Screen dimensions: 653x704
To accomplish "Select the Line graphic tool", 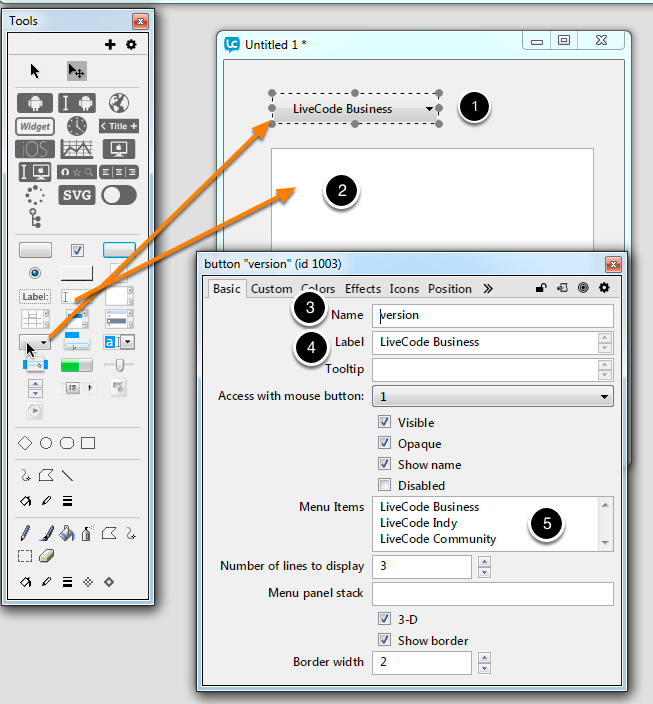I will click(x=67, y=475).
